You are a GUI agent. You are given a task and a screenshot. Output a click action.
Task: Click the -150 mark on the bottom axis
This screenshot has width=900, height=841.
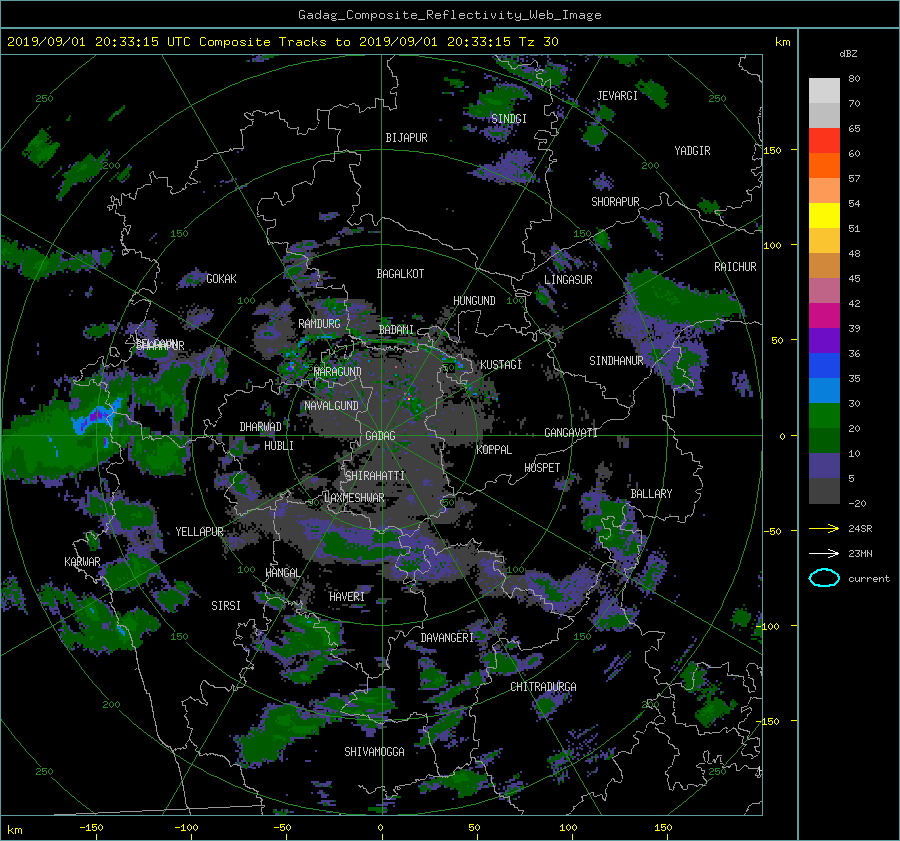(91, 827)
